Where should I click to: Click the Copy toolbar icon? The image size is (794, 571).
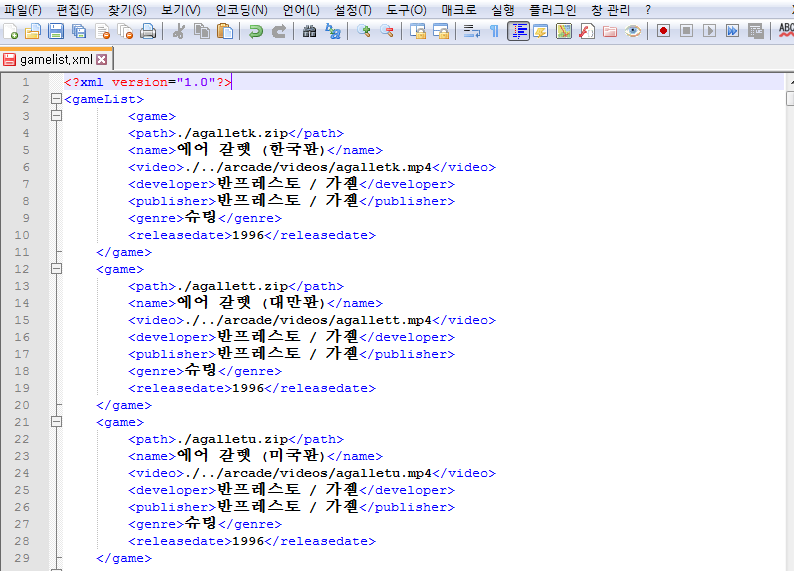(x=202, y=31)
